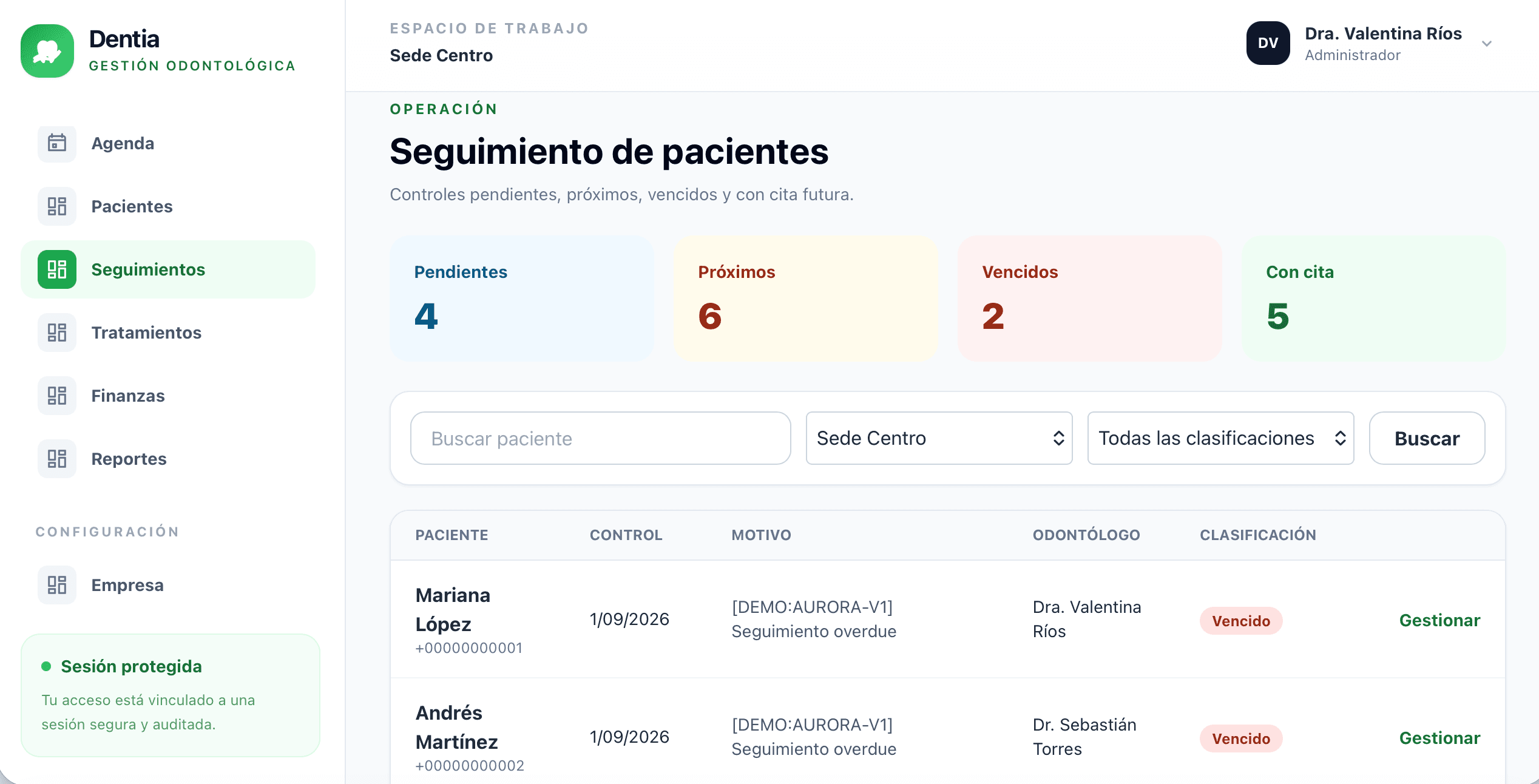This screenshot has height=784, width=1539.
Task: Open the Finanzas section
Action: coord(168,396)
